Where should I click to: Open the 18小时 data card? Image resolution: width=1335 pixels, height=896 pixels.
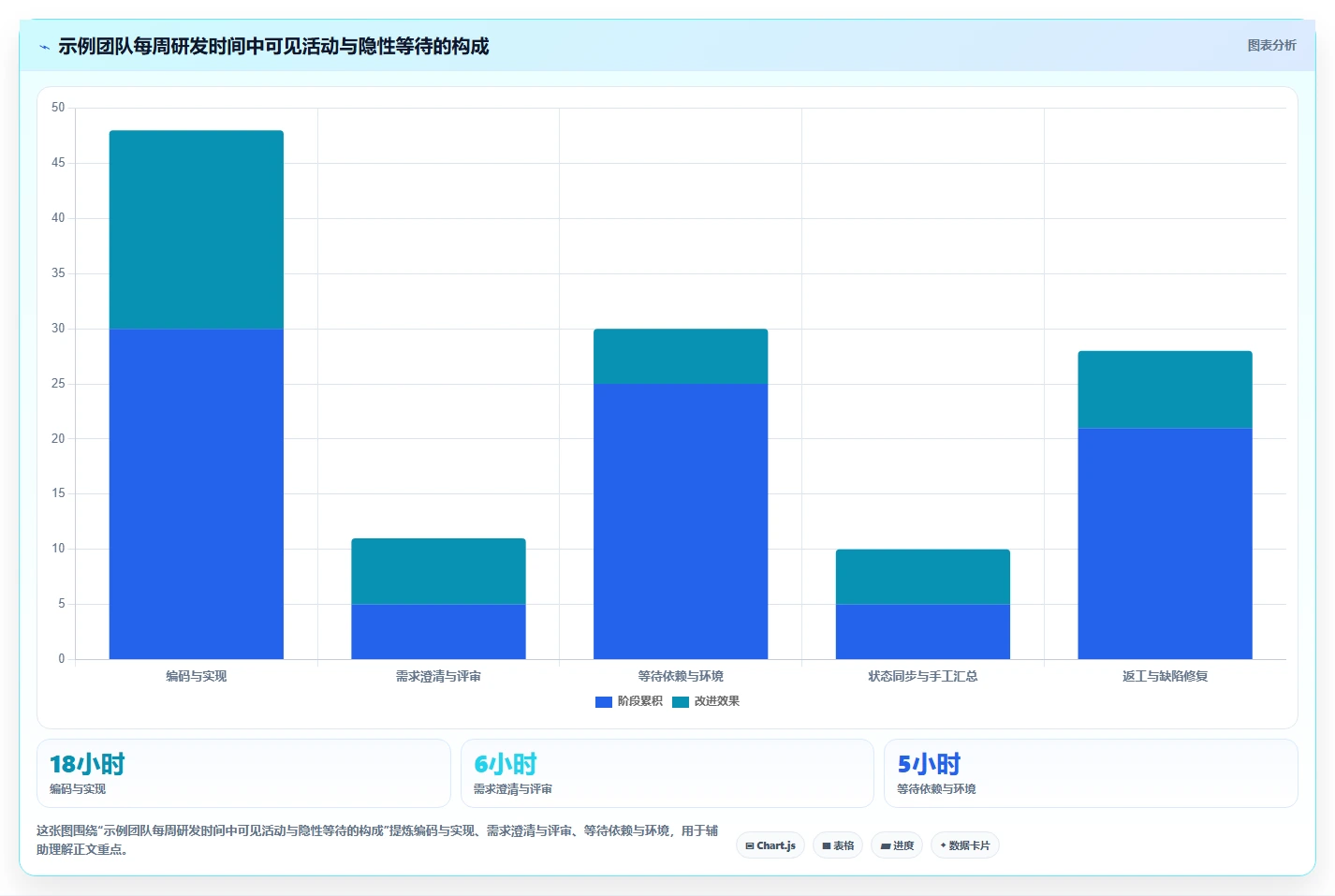coord(243,773)
